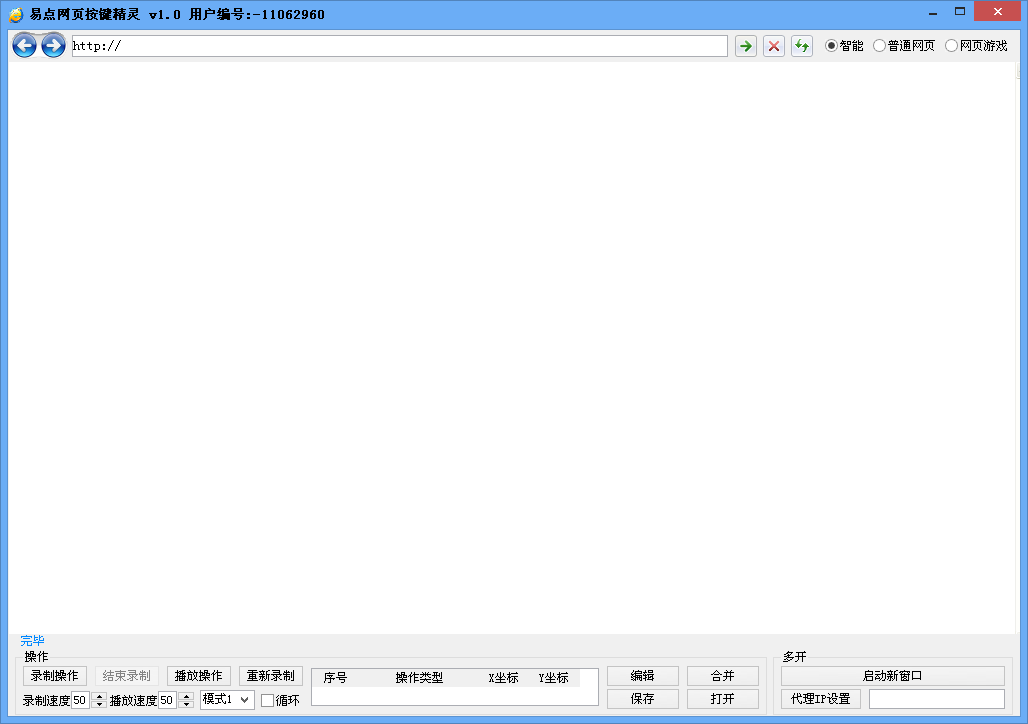This screenshot has height=724, width=1028.
Task: Click the 录制操作 button
Action: point(54,675)
